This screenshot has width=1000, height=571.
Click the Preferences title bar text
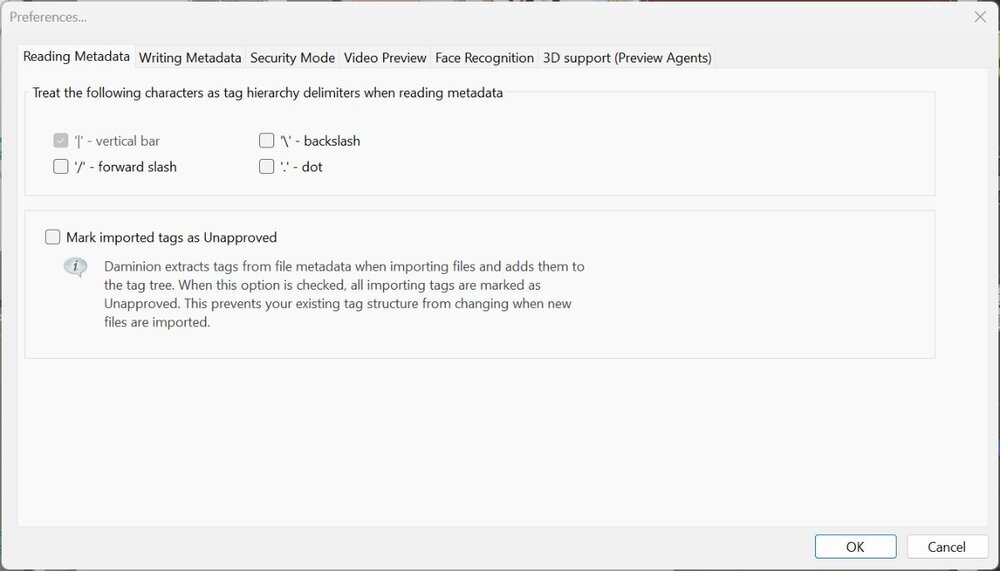coord(48,17)
